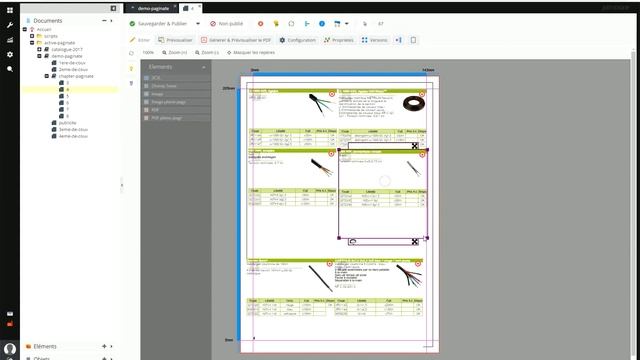
Task: Collapse the chapter-paginate tree node
Action: coord(47,76)
